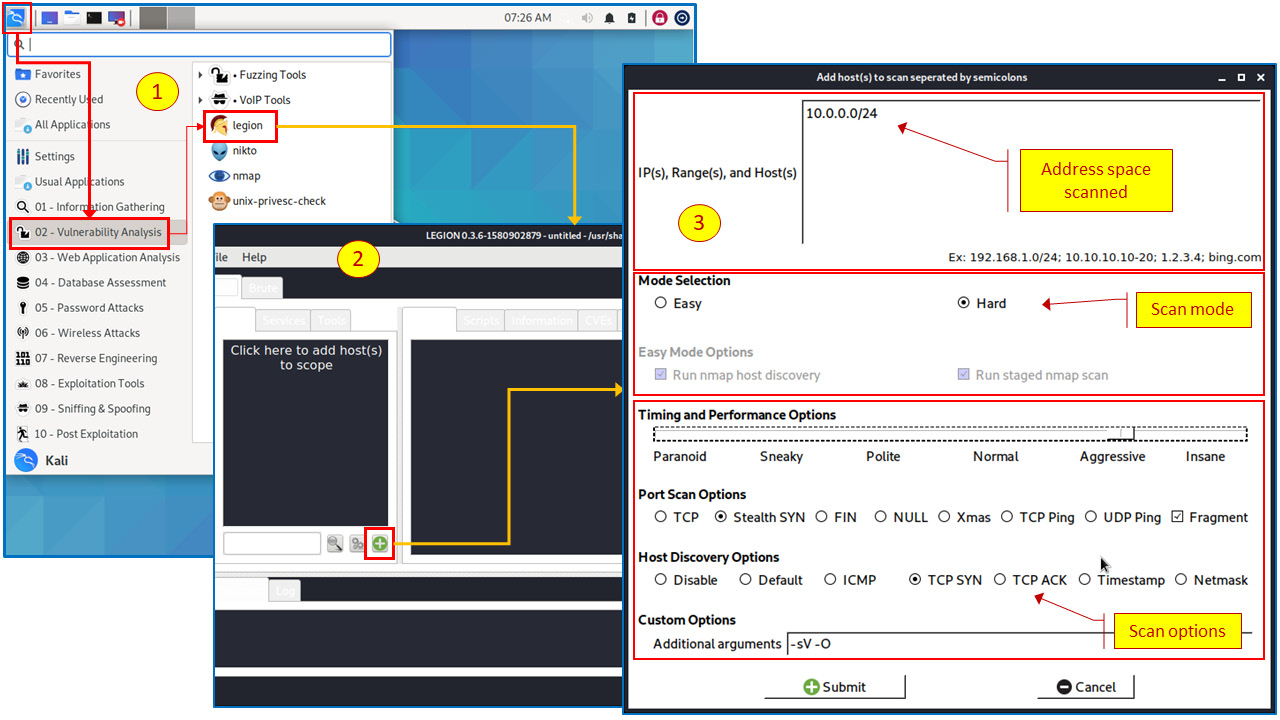Toggle Run staged nmap scan checkbox
This screenshot has height=720, width=1280.
[x=964, y=375]
